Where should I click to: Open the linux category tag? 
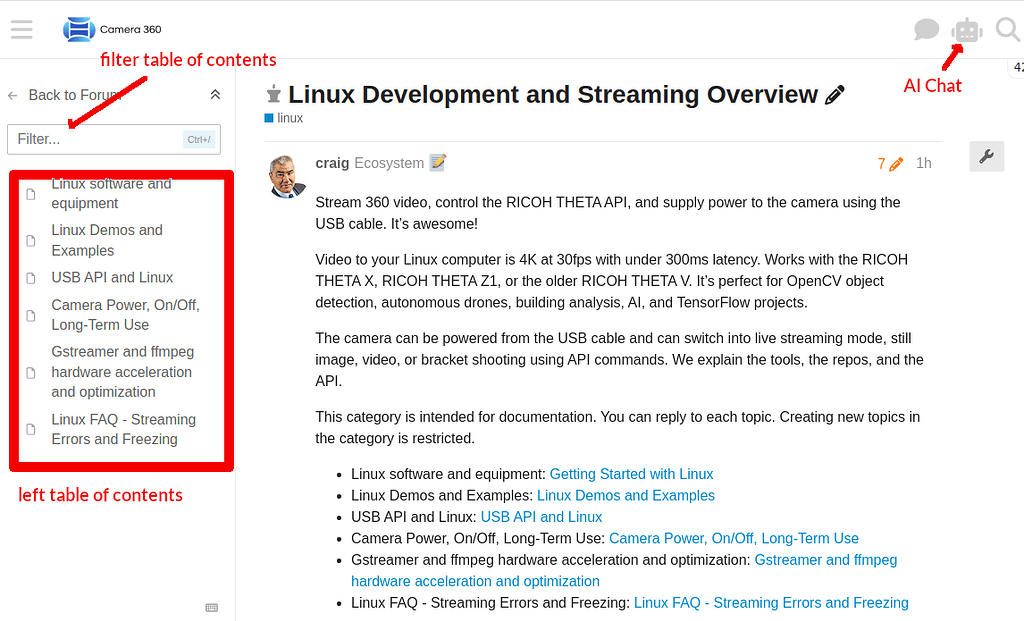284,118
